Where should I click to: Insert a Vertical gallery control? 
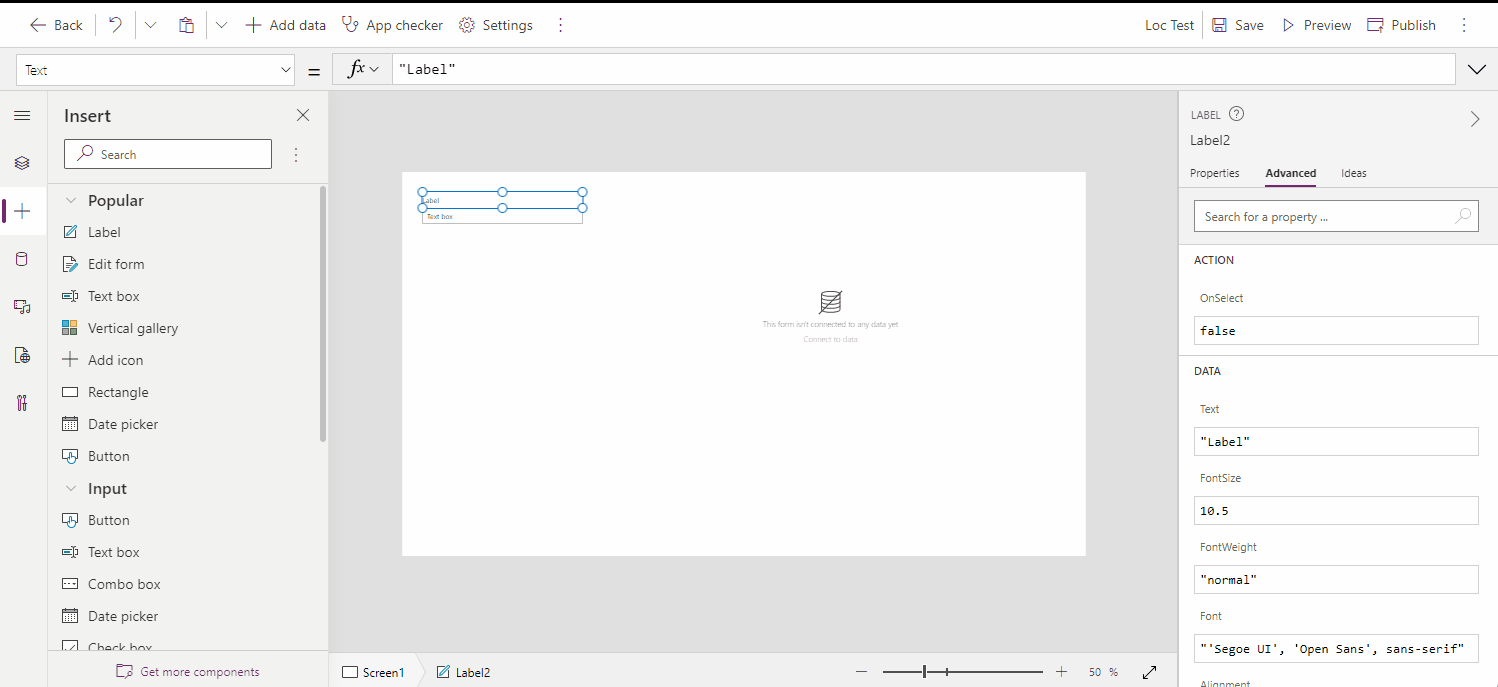pyautogui.click(x=132, y=328)
